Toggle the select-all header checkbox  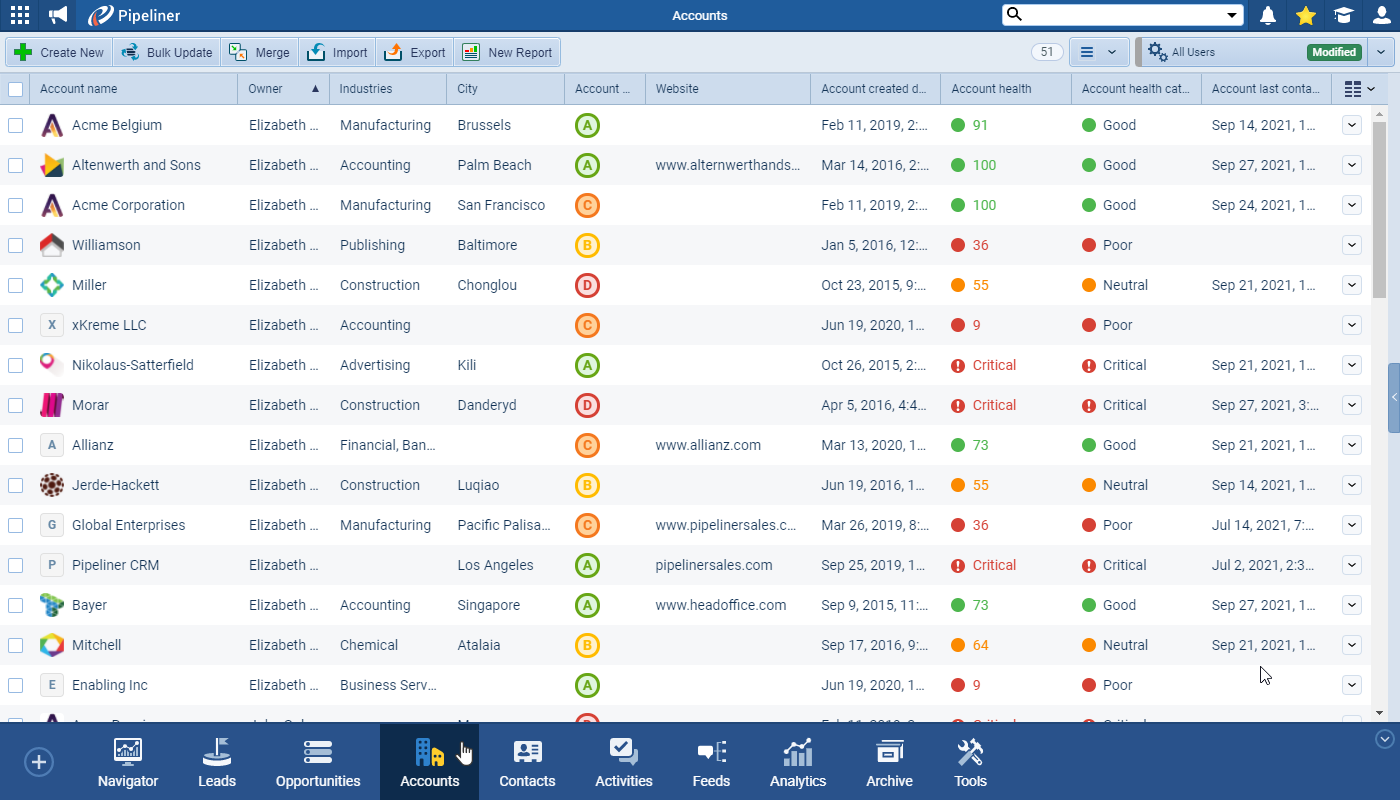coord(16,89)
